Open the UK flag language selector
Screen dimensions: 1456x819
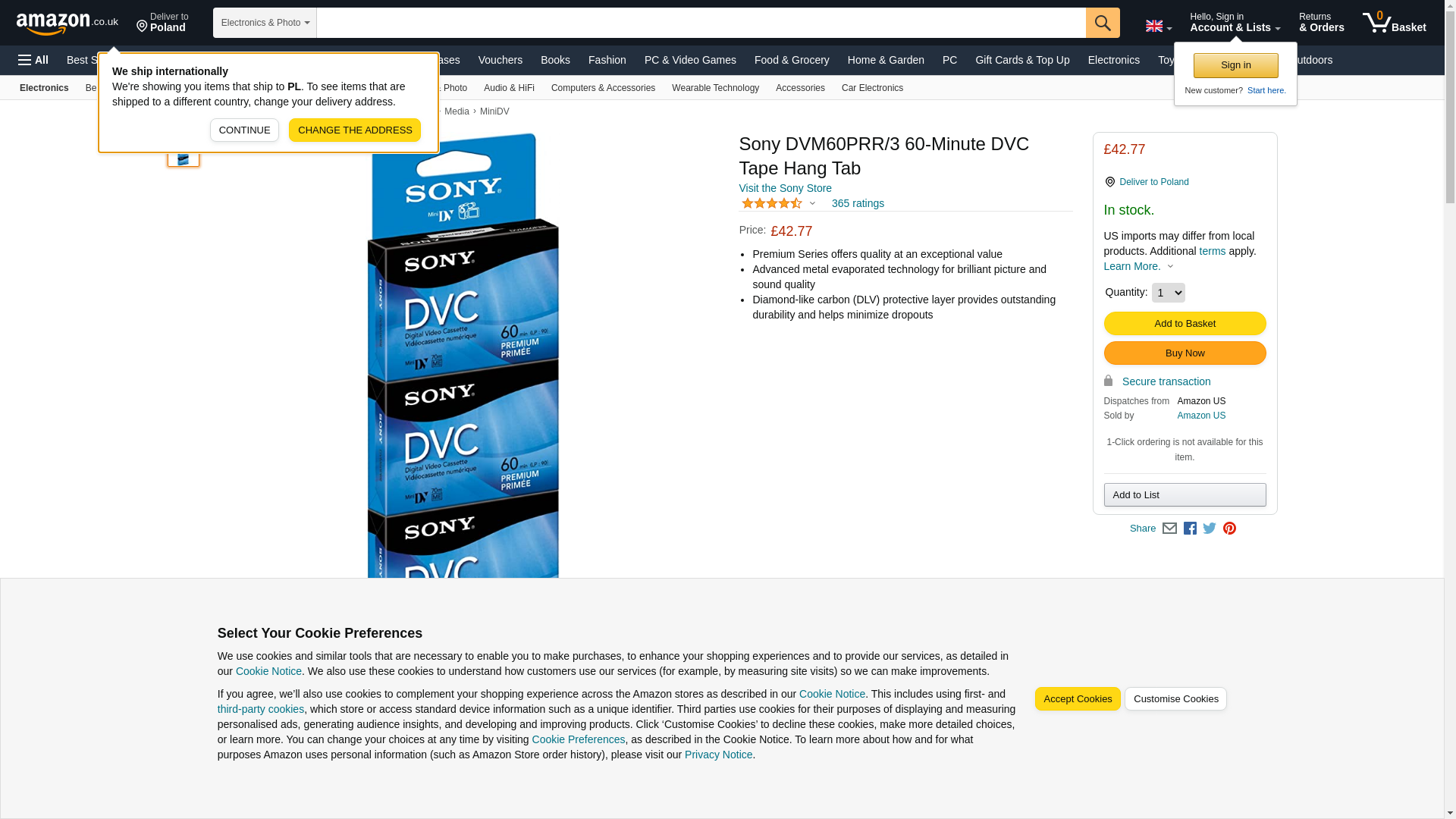tap(1159, 26)
